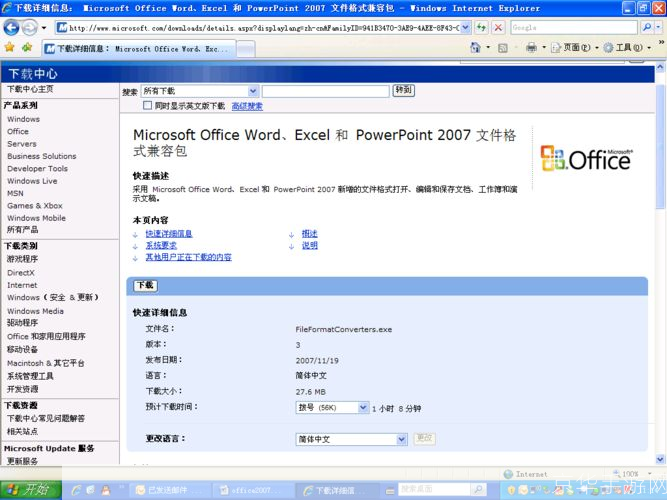Viewport: 667px width, 500px height.
Task: Open the Home icon dropdown arrow
Action: (488, 48)
